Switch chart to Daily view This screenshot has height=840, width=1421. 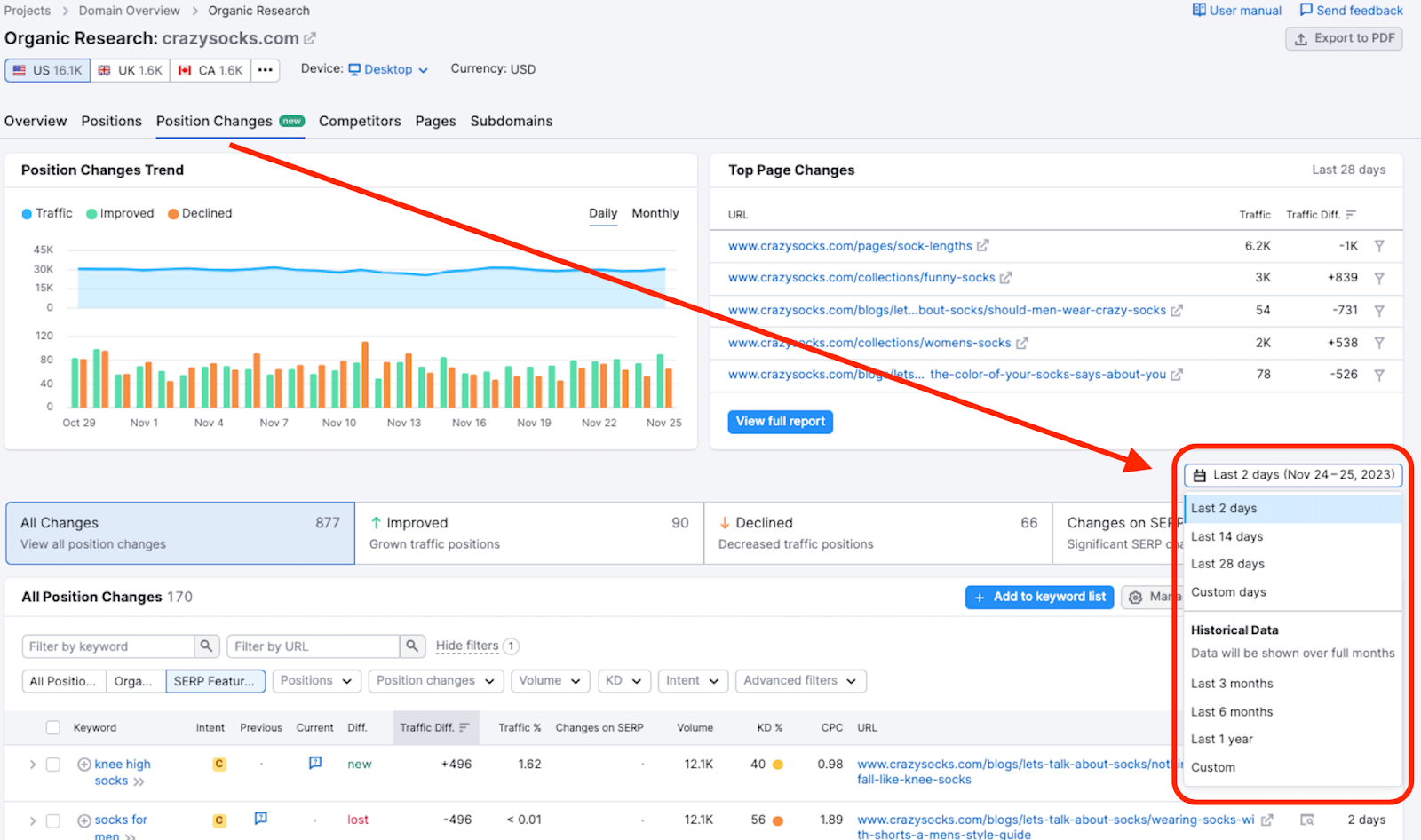point(603,213)
